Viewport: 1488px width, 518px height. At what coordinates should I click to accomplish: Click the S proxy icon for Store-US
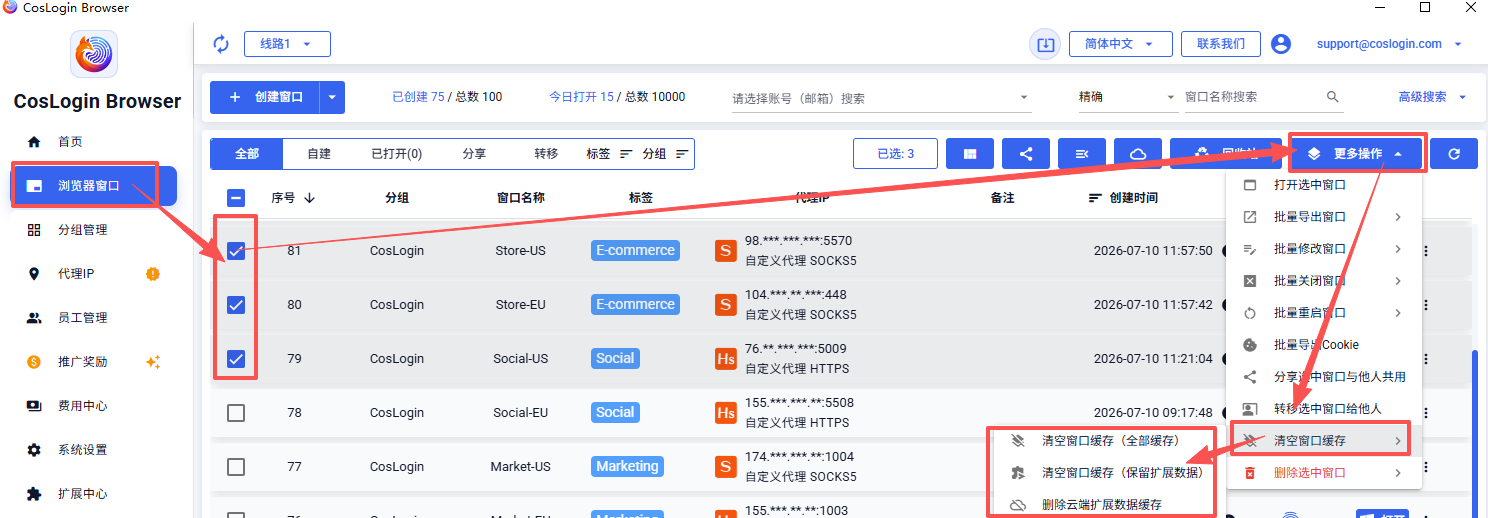tap(726, 250)
